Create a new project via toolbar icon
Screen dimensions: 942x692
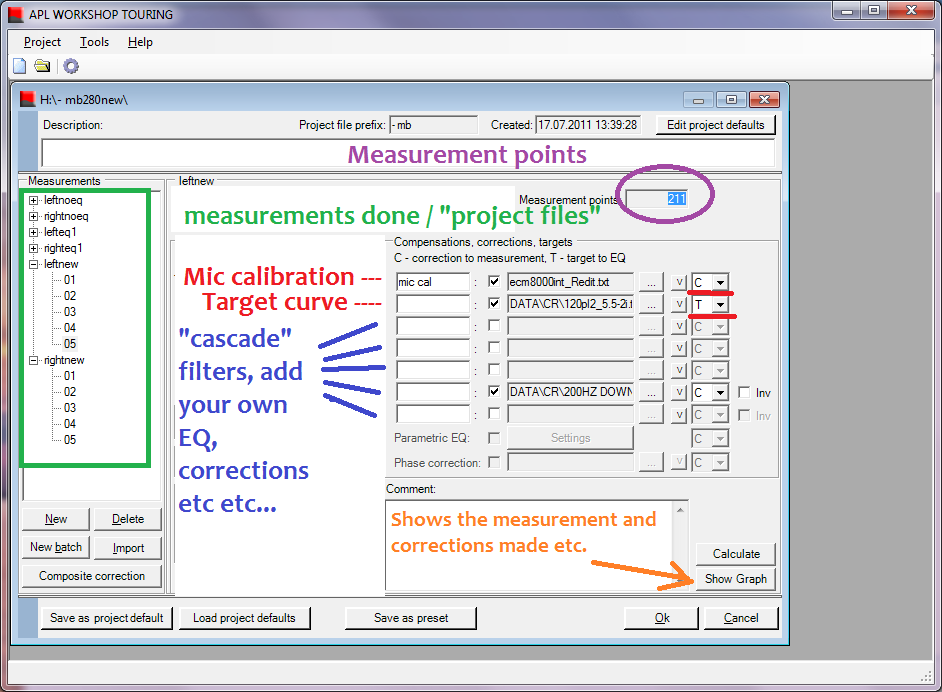coord(20,66)
